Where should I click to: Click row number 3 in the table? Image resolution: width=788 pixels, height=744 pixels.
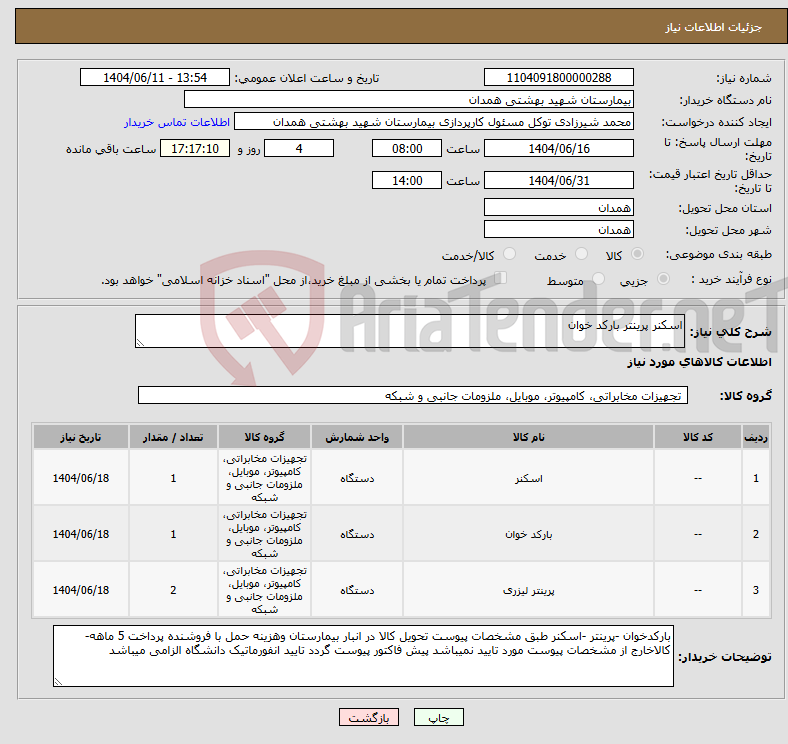756,590
